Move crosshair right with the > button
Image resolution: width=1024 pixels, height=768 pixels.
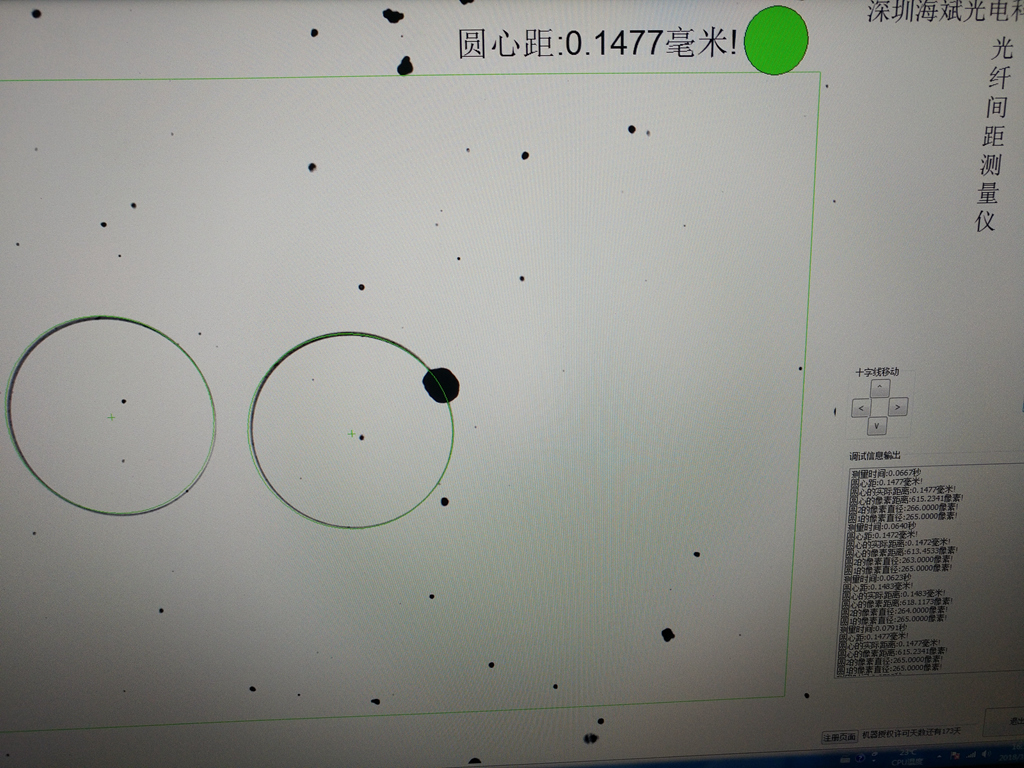[898, 407]
